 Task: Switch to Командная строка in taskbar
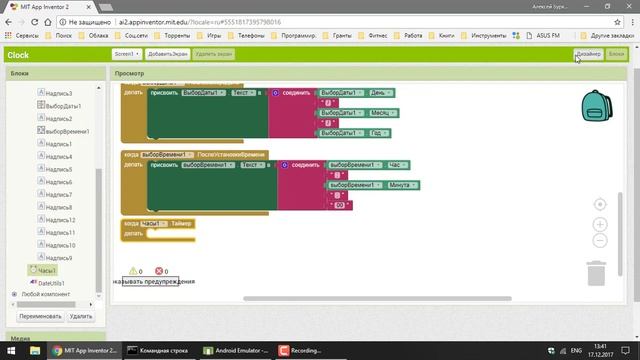(x=159, y=351)
